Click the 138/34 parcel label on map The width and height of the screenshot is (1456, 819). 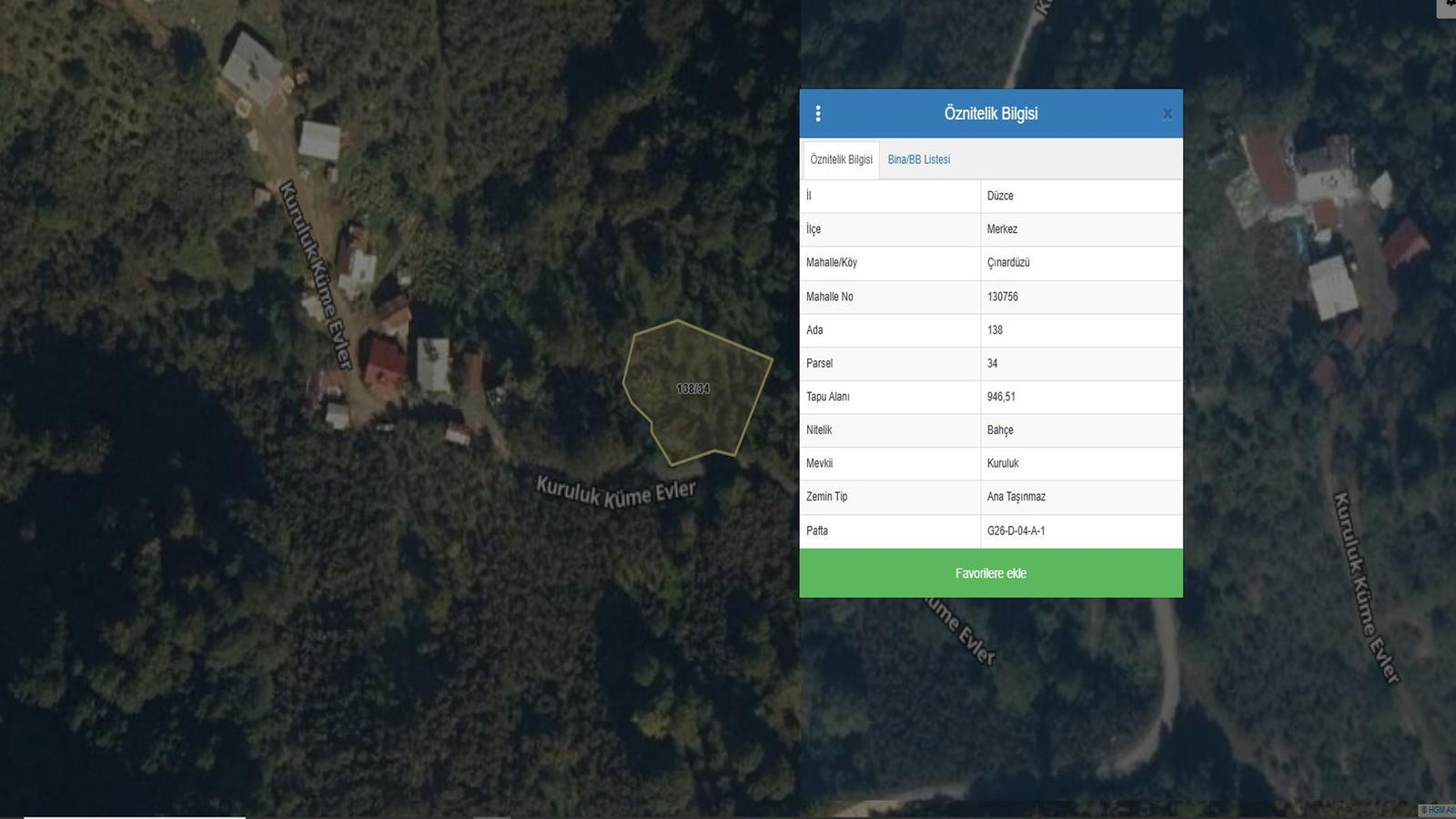click(x=693, y=389)
